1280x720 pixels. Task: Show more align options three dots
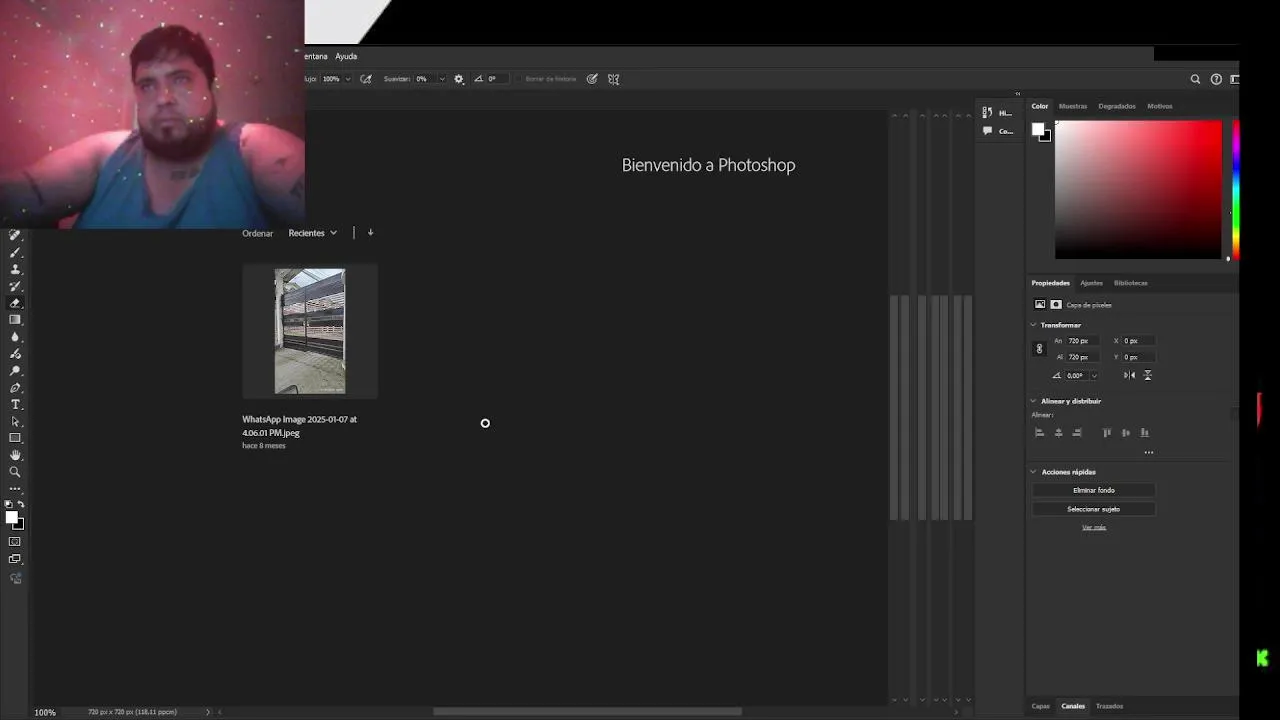click(1149, 452)
